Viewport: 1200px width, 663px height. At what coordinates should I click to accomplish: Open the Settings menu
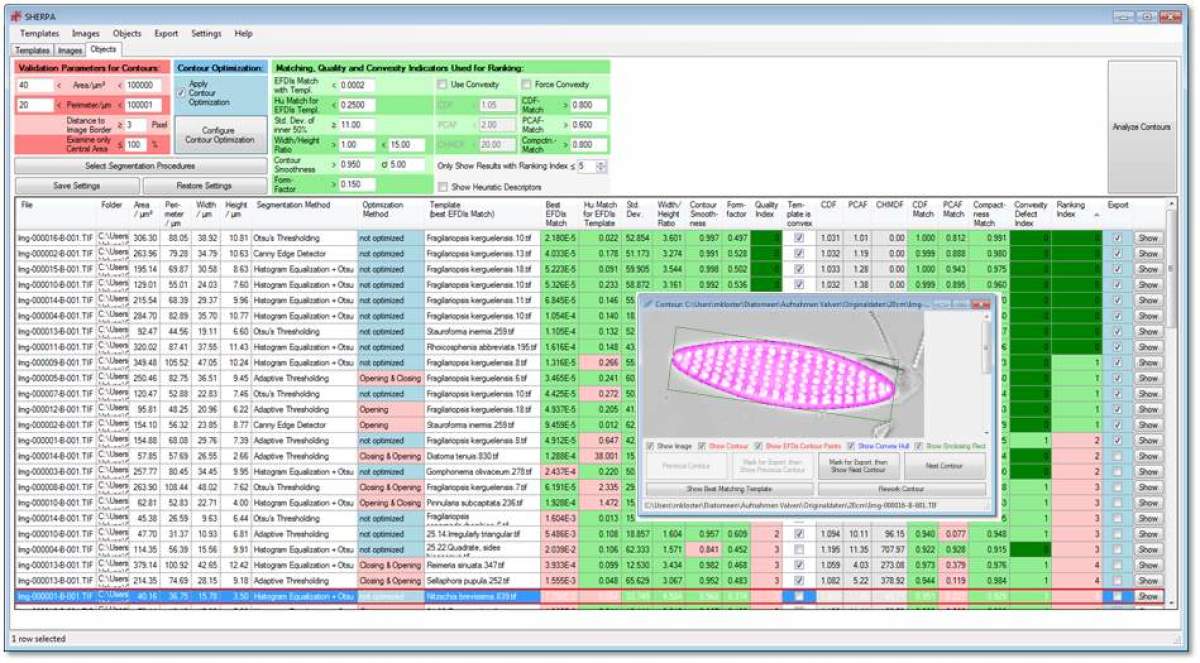[206, 33]
